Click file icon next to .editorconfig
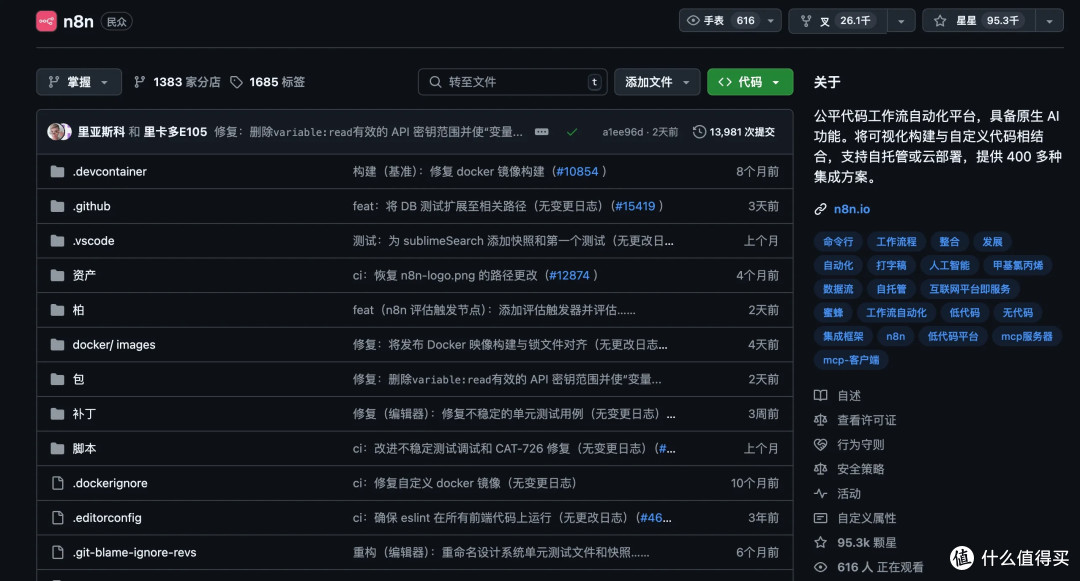Screen dimensions: 1080x581 tap(58, 518)
